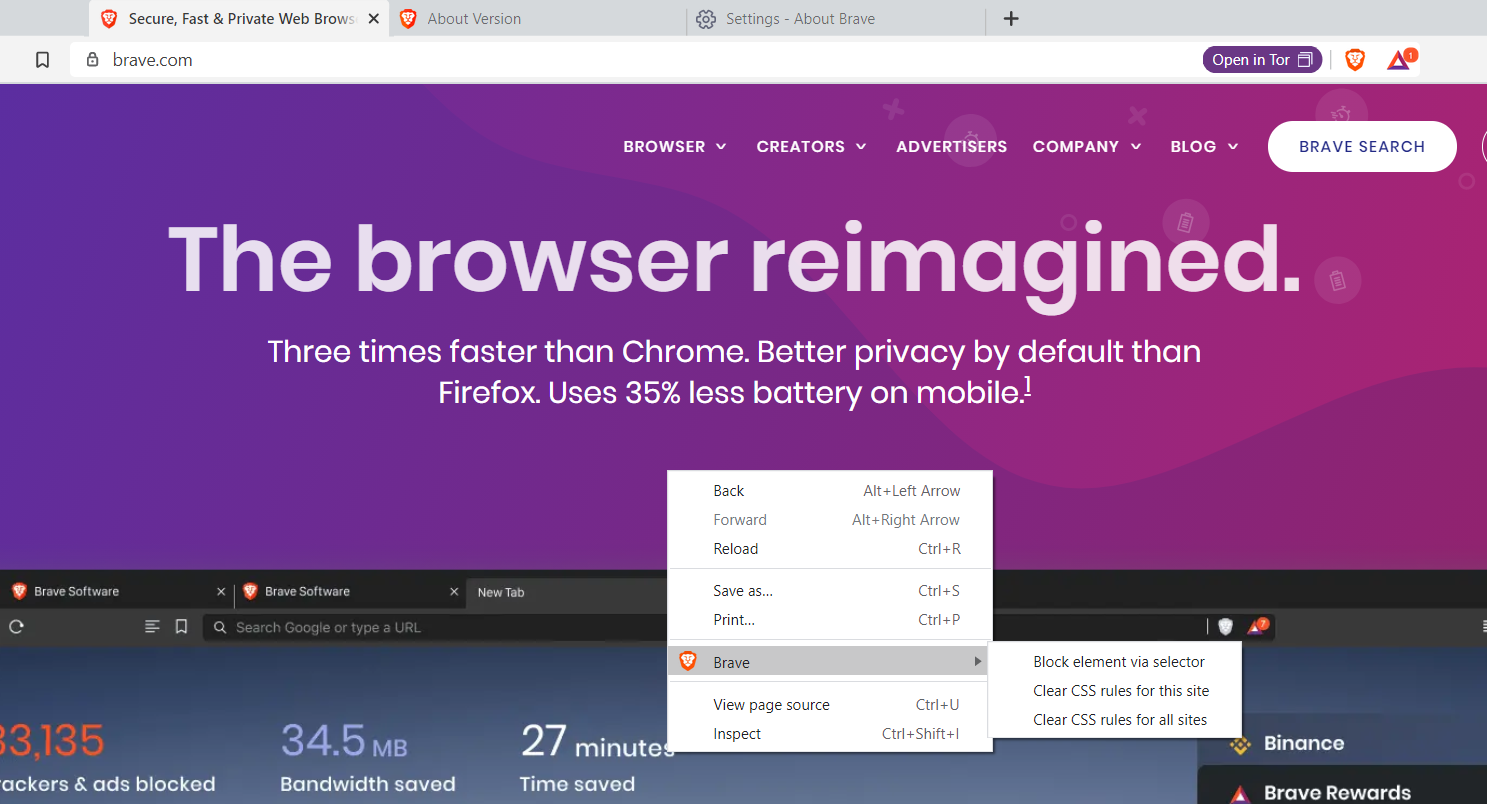This screenshot has width=1487, height=804.
Task: Click Brave lion icon in context menu
Action: click(x=688, y=661)
